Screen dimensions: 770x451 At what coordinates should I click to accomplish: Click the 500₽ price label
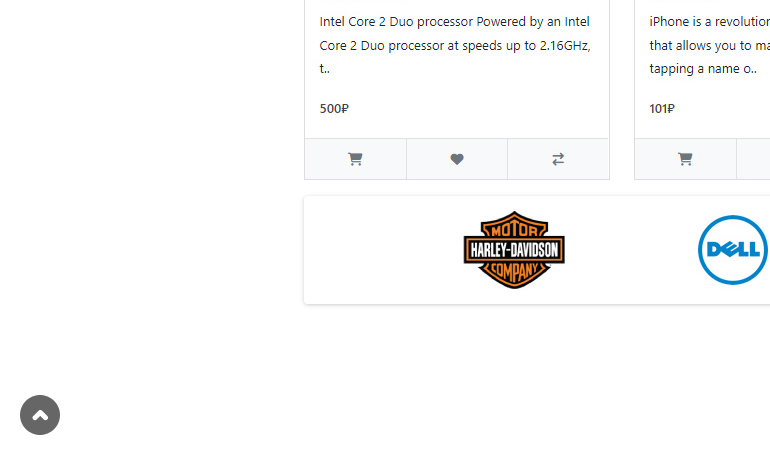click(x=334, y=109)
